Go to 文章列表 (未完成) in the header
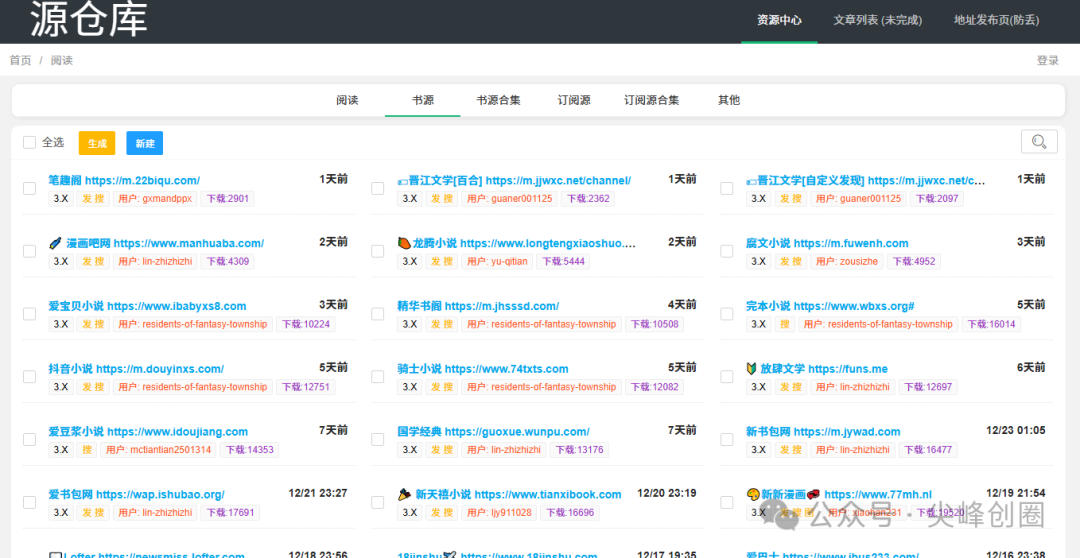Viewport: 1080px width, 558px height. point(878,21)
